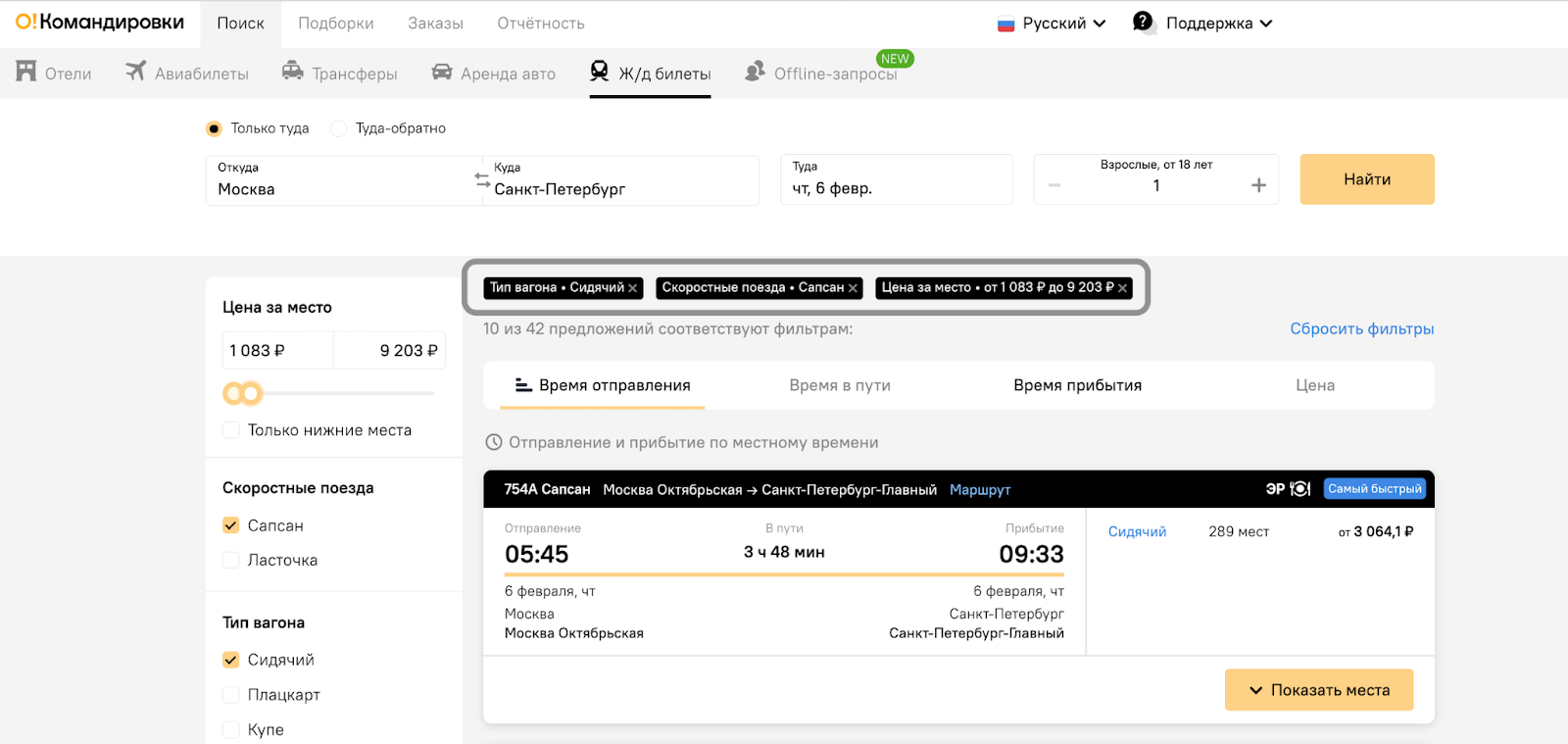The height and width of the screenshot is (744, 1568).
Task: Click the sort order icon by Время отправления
Action: coord(523,385)
